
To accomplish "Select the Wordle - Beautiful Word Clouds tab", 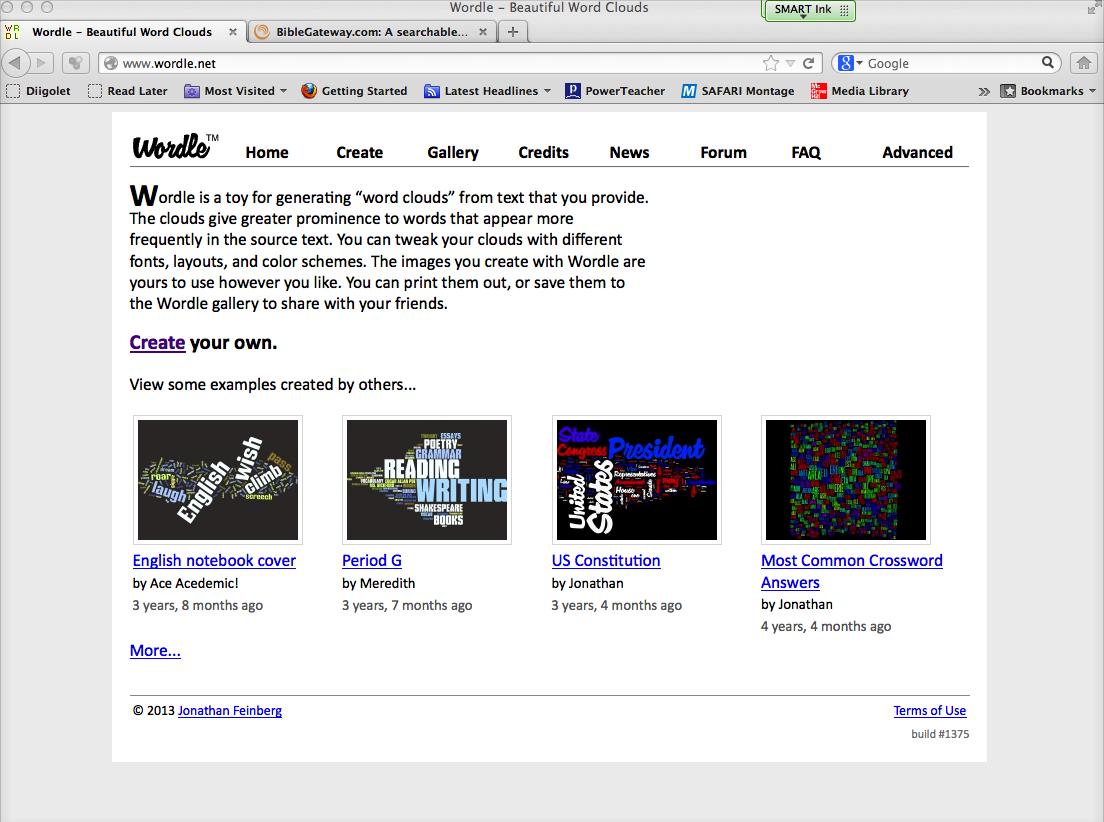I will coord(122,32).
